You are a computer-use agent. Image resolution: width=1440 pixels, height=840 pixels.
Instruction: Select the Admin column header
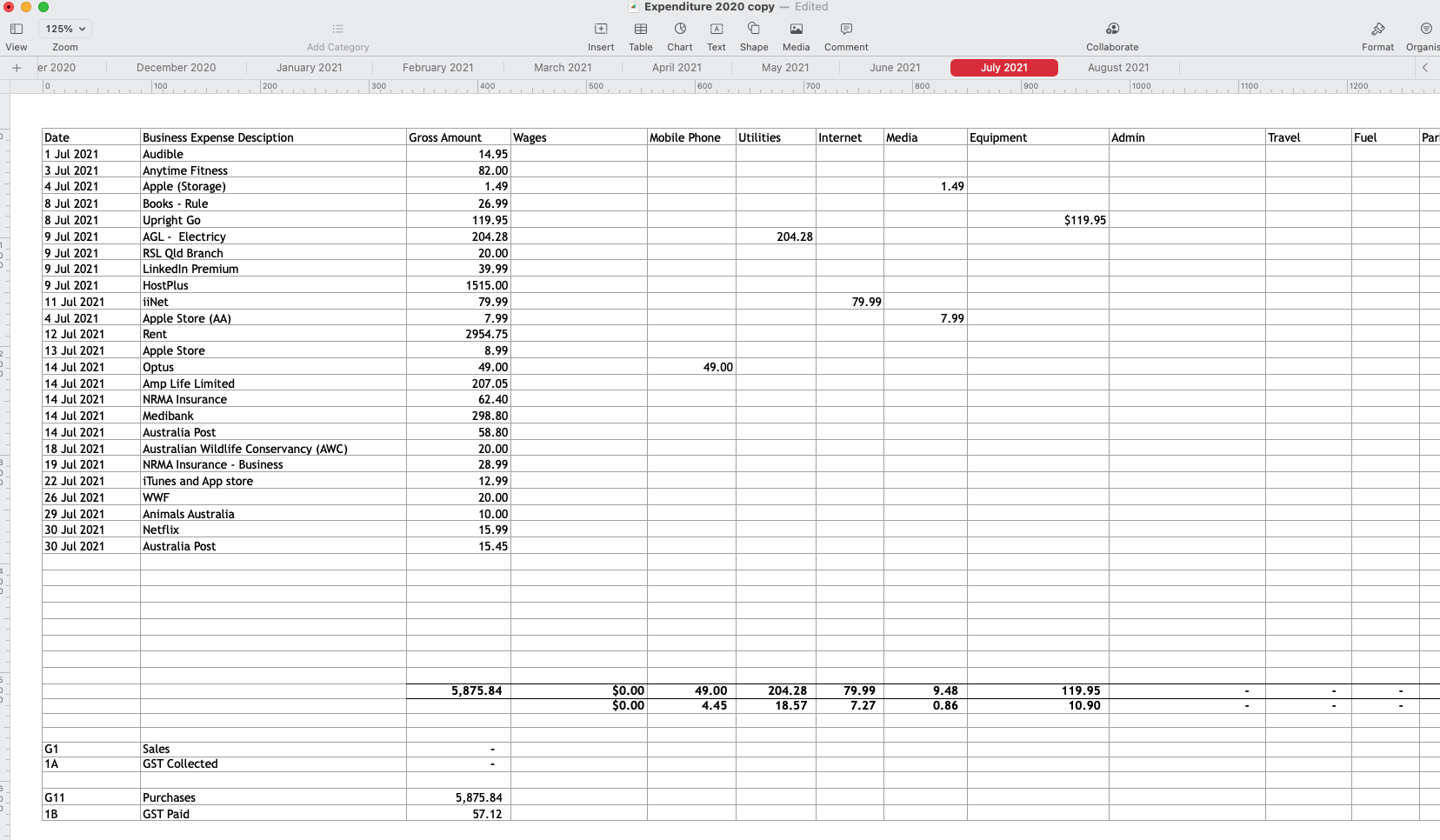(x=1187, y=137)
